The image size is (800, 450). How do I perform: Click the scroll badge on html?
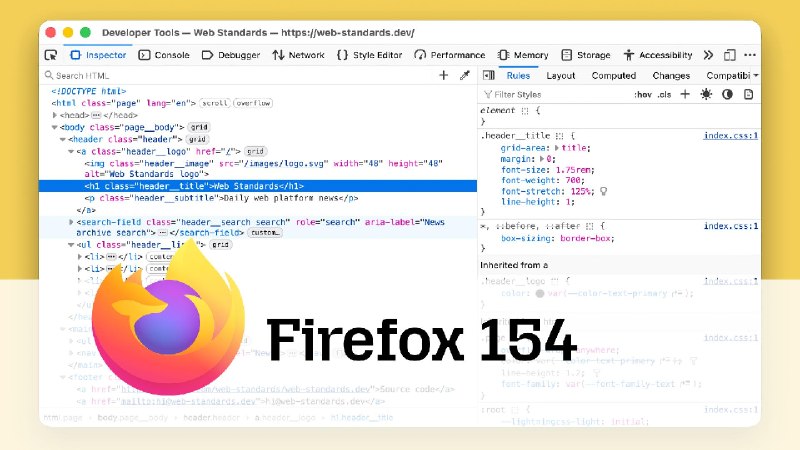[215, 103]
